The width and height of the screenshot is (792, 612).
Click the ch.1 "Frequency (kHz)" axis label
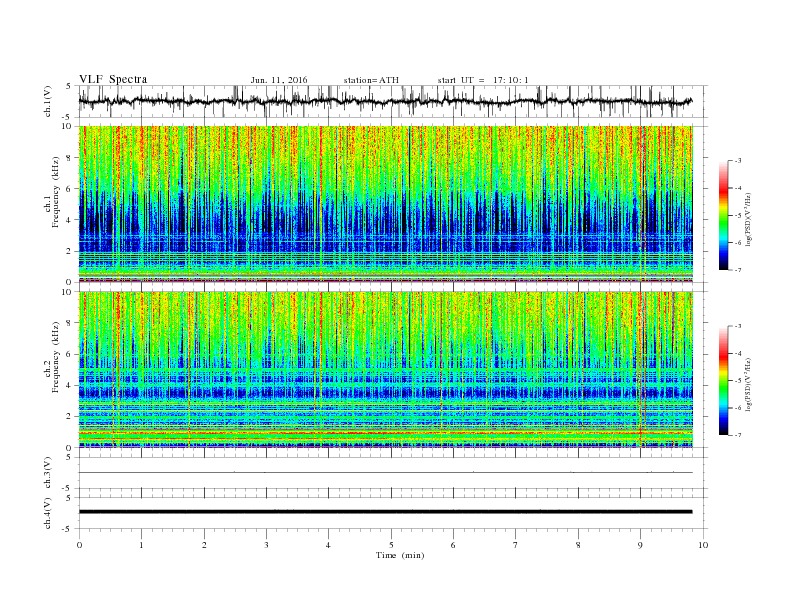click(x=55, y=192)
